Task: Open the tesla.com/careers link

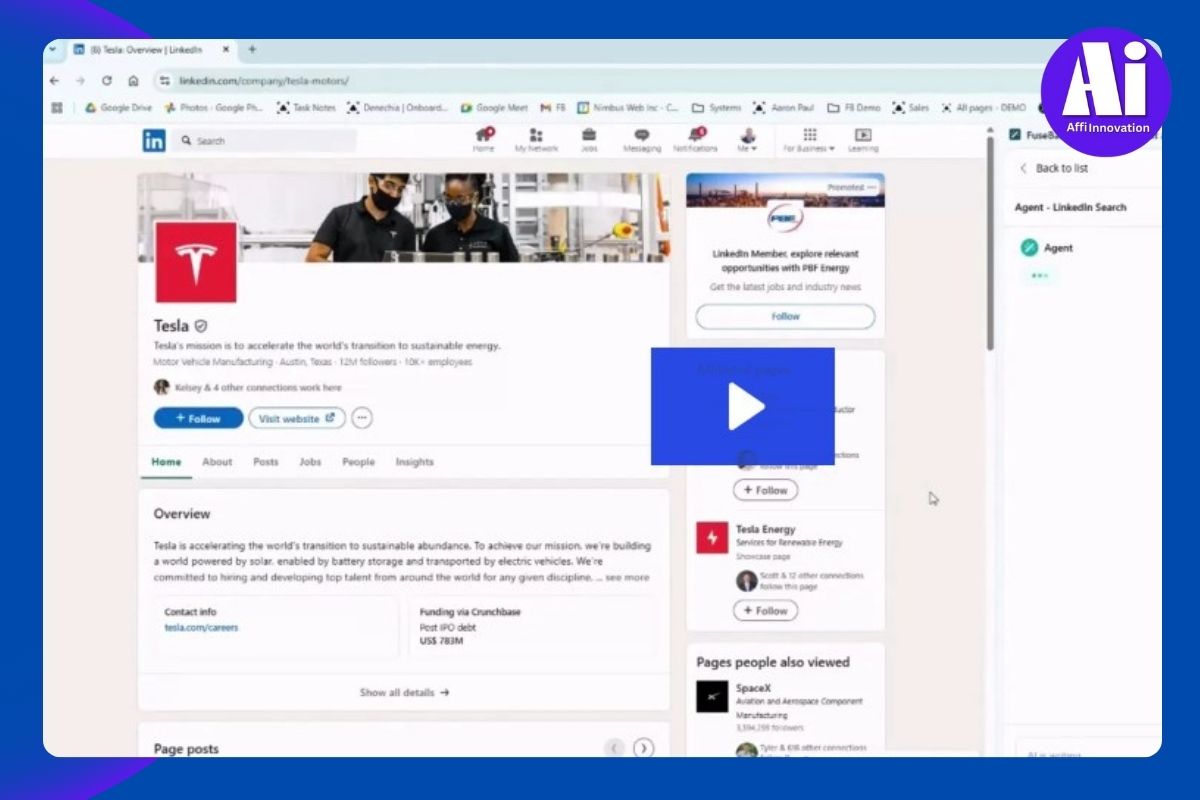Action: pos(201,628)
